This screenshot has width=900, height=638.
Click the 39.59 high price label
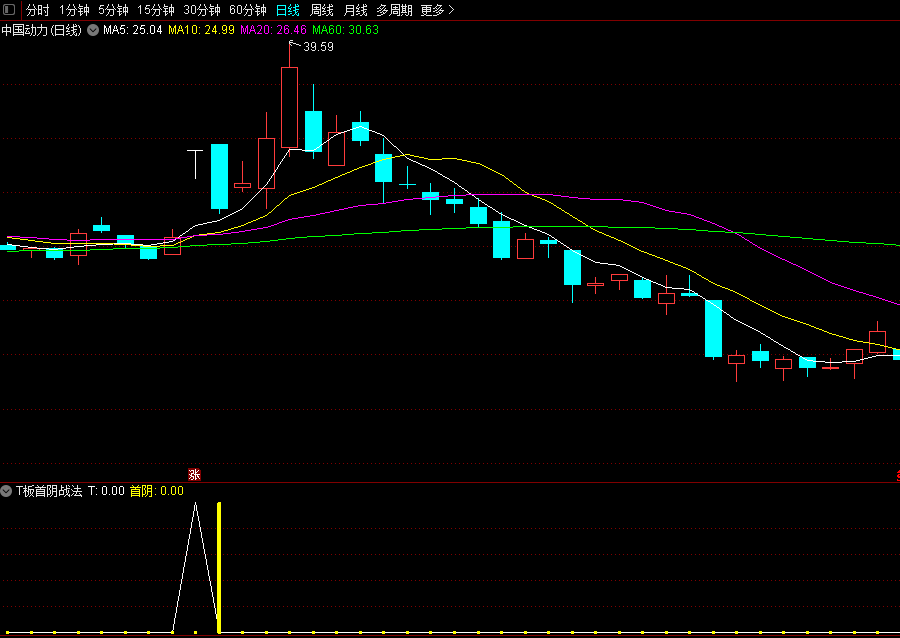(x=318, y=47)
